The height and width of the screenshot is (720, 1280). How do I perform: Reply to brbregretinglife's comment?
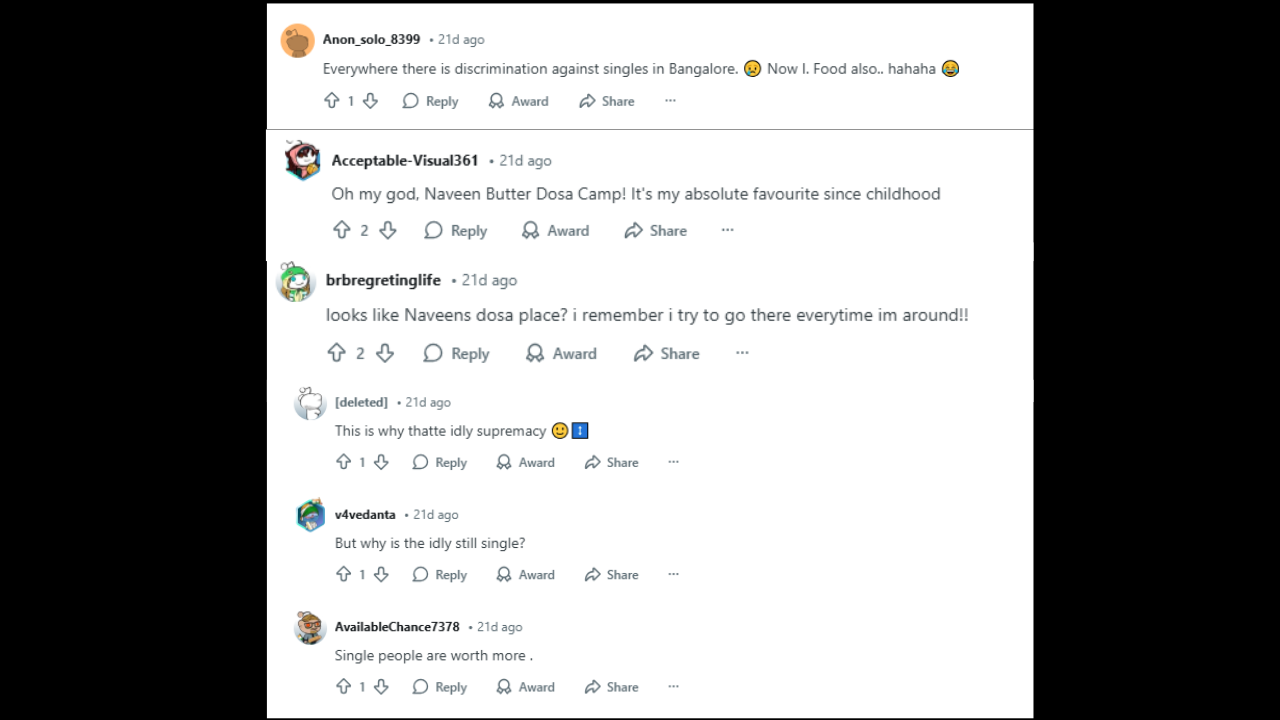(x=456, y=353)
